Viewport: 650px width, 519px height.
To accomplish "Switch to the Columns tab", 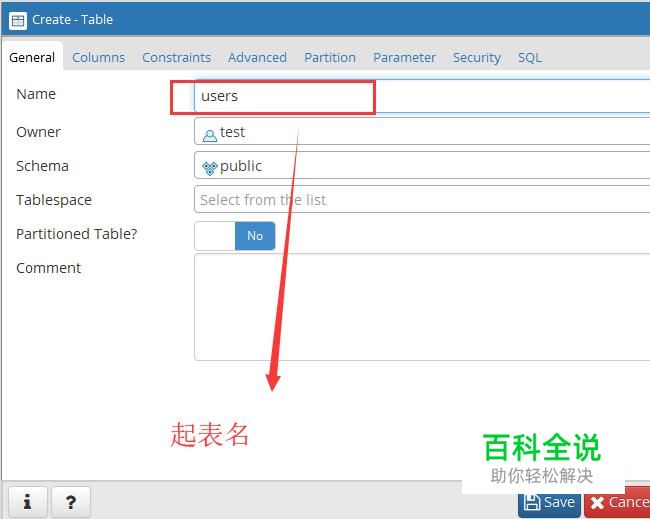I will (x=98, y=57).
